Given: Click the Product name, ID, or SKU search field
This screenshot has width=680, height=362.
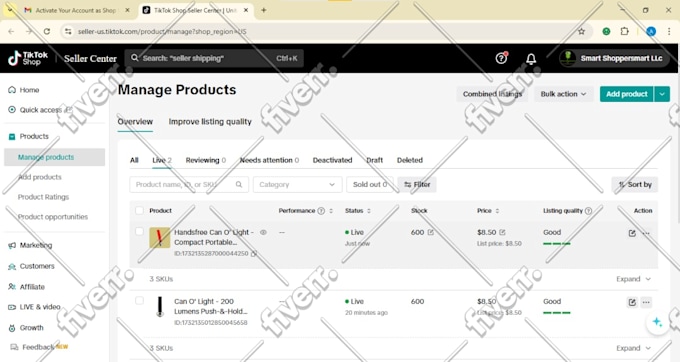Looking at the screenshot, I should point(189,185).
